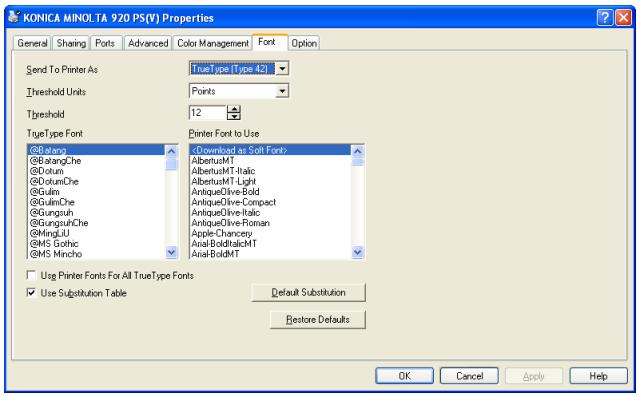This screenshot has width=637, height=396.
Task: Select @Gulim font entry
Action: click(x=96, y=192)
